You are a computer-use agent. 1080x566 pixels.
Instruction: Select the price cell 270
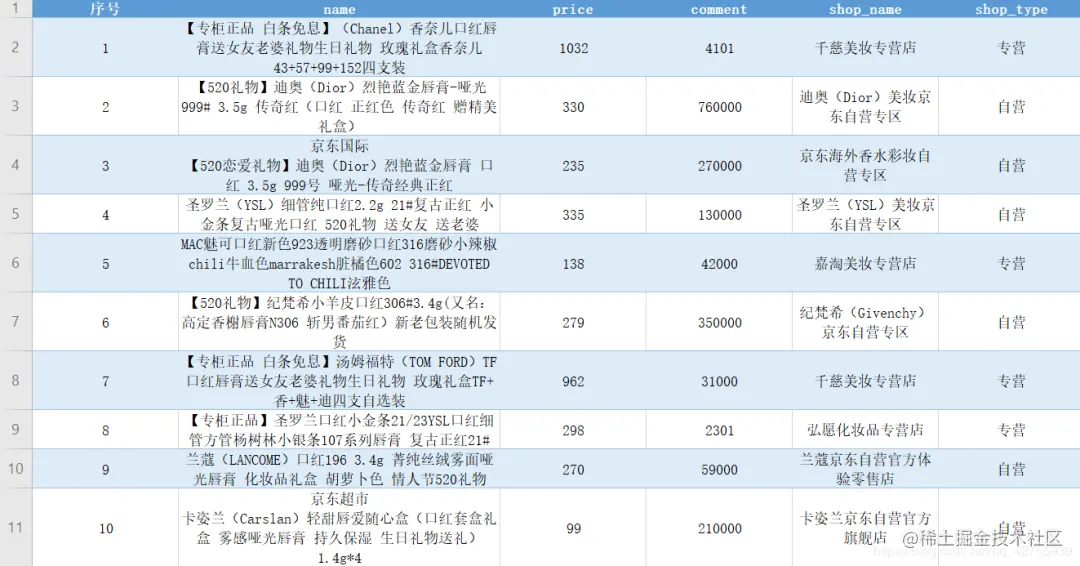(x=573, y=469)
